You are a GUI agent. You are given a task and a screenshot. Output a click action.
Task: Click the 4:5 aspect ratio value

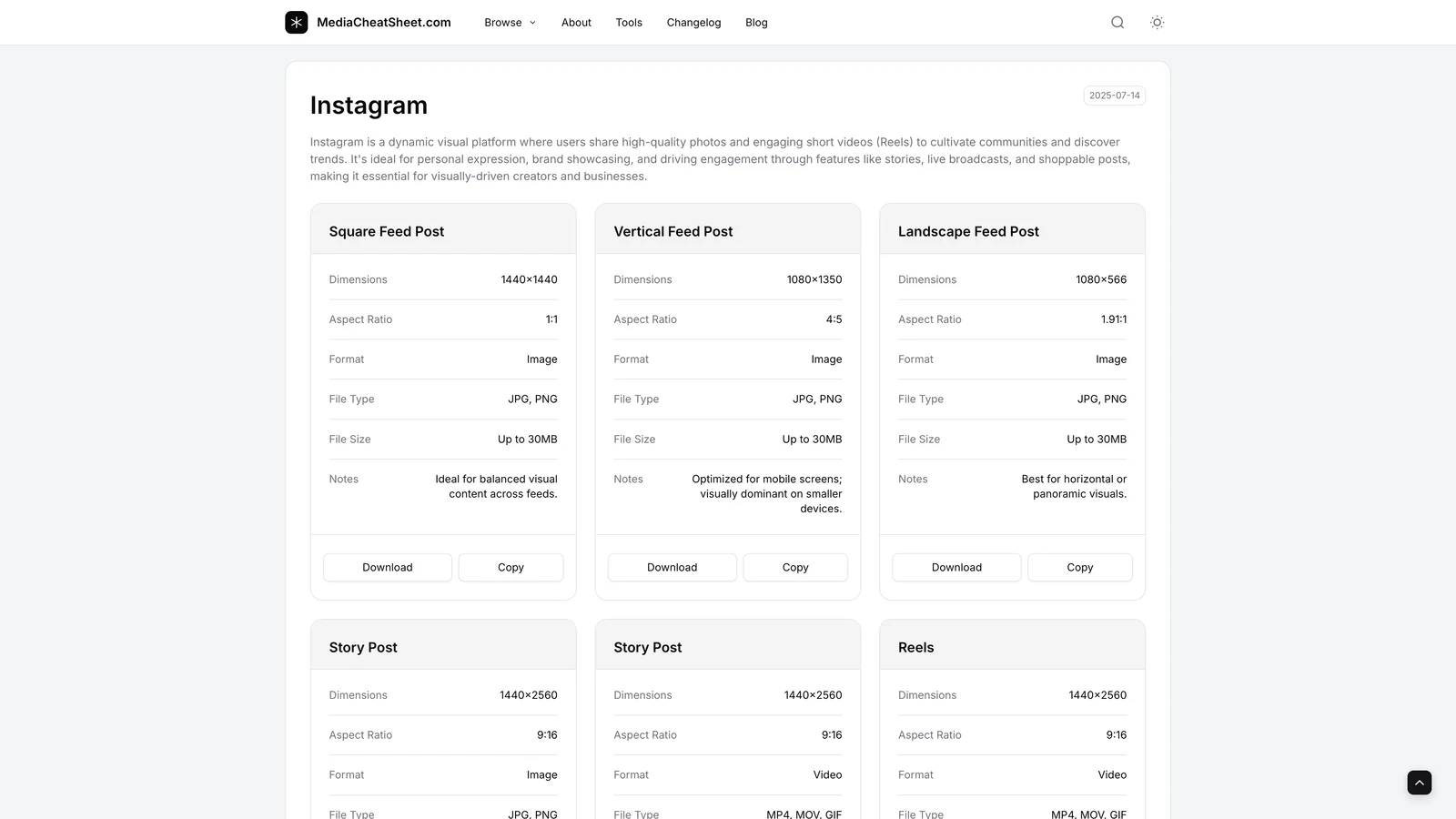(834, 319)
